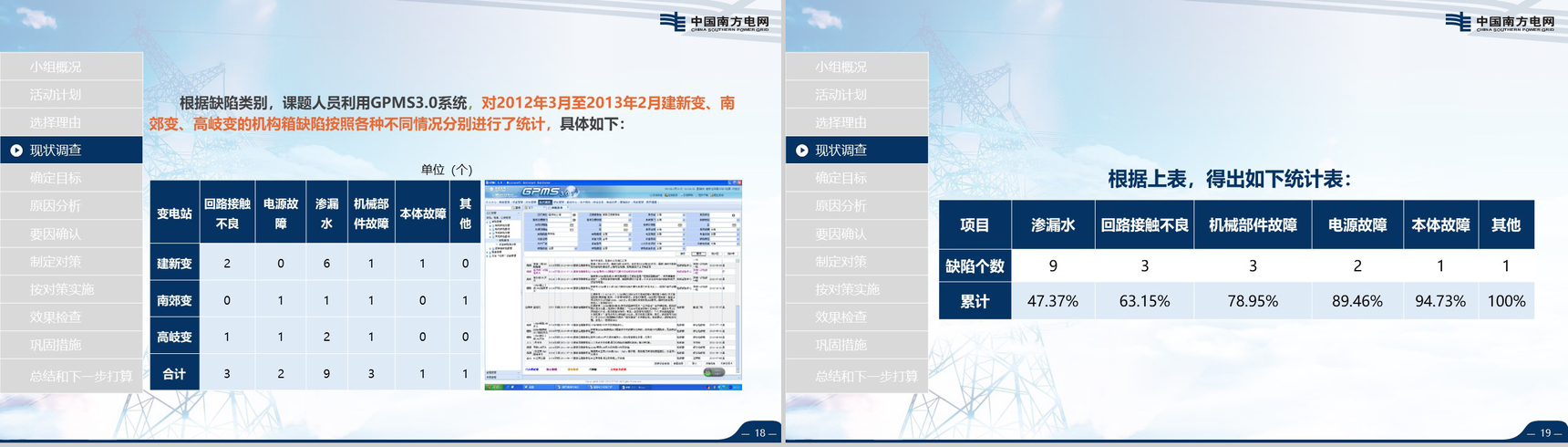This screenshot has width=1568, height=447.
Task: Click the China Southern Power Grid logo on slide 18
Action: tap(714, 22)
